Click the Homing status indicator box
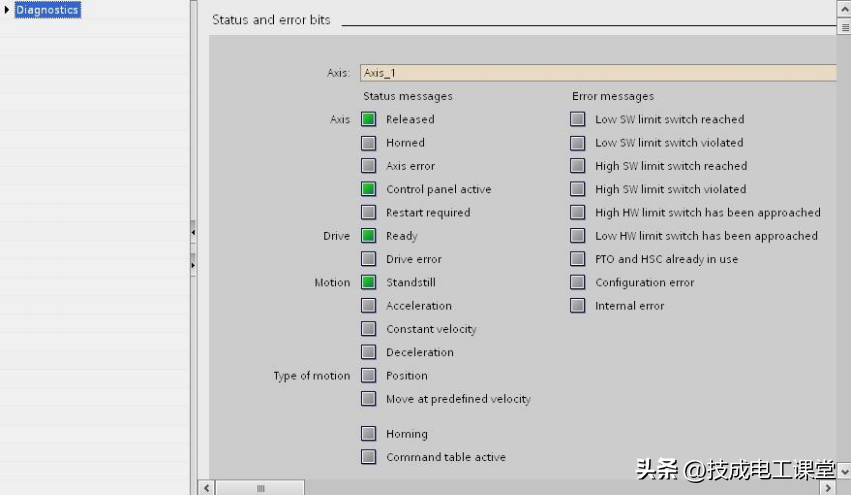 [x=368, y=434]
